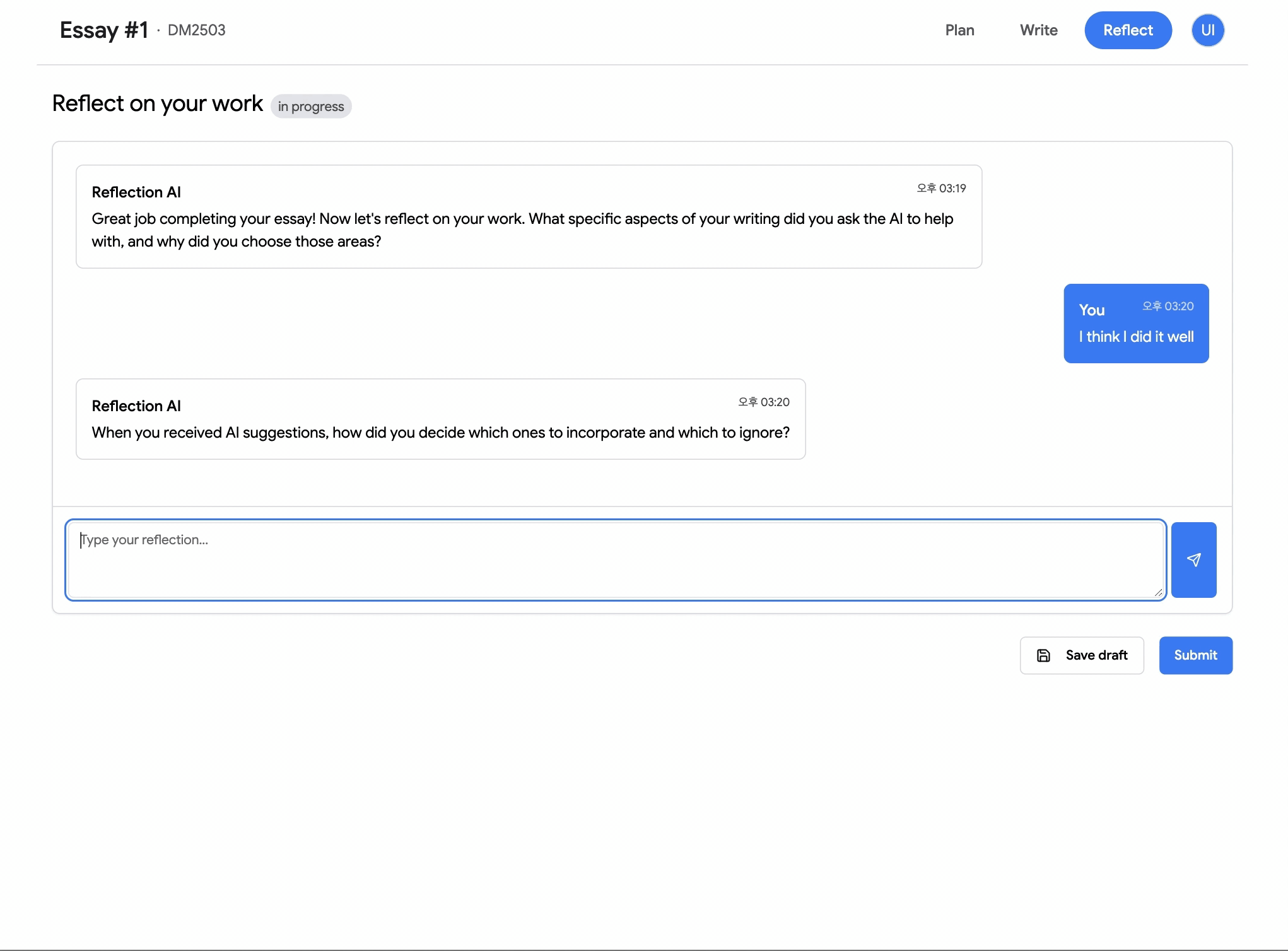Click the Essay #1 title

click(104, 30)
